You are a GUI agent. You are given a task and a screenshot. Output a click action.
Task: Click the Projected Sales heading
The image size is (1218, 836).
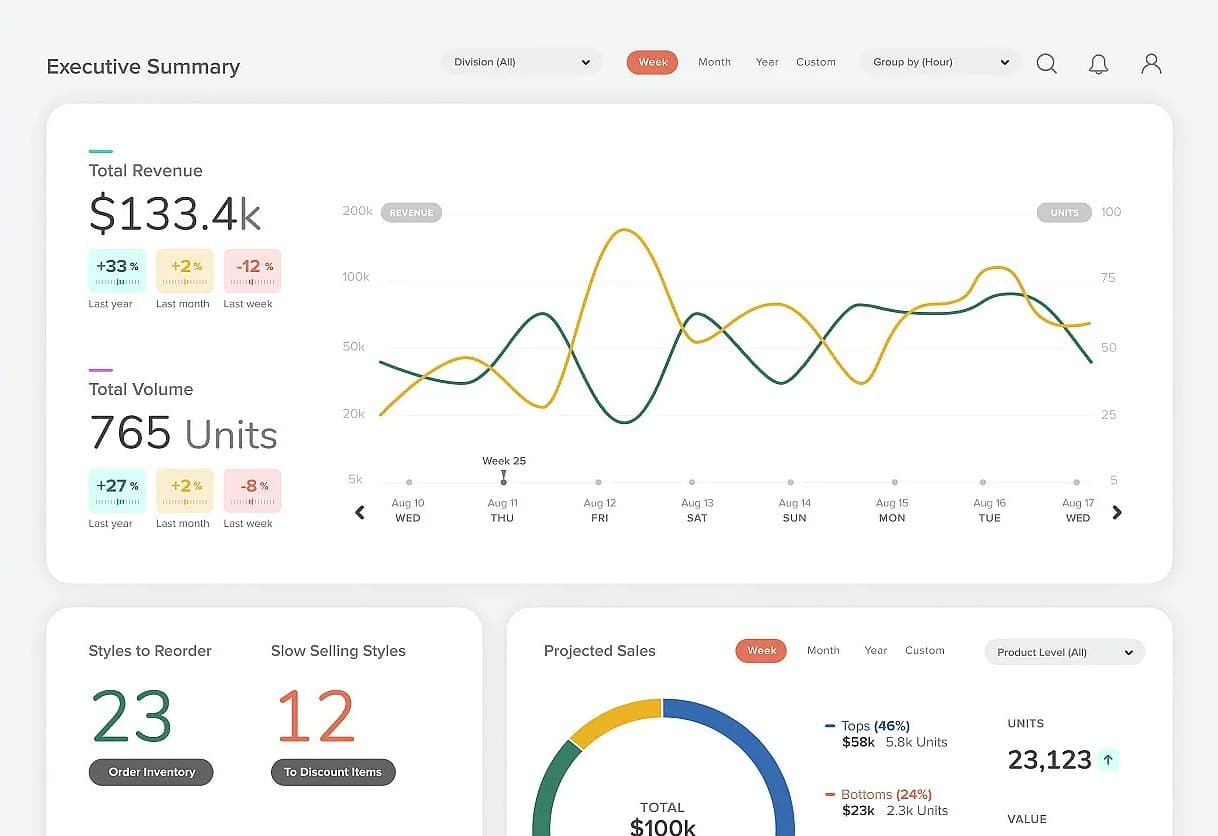coord(600,651)
